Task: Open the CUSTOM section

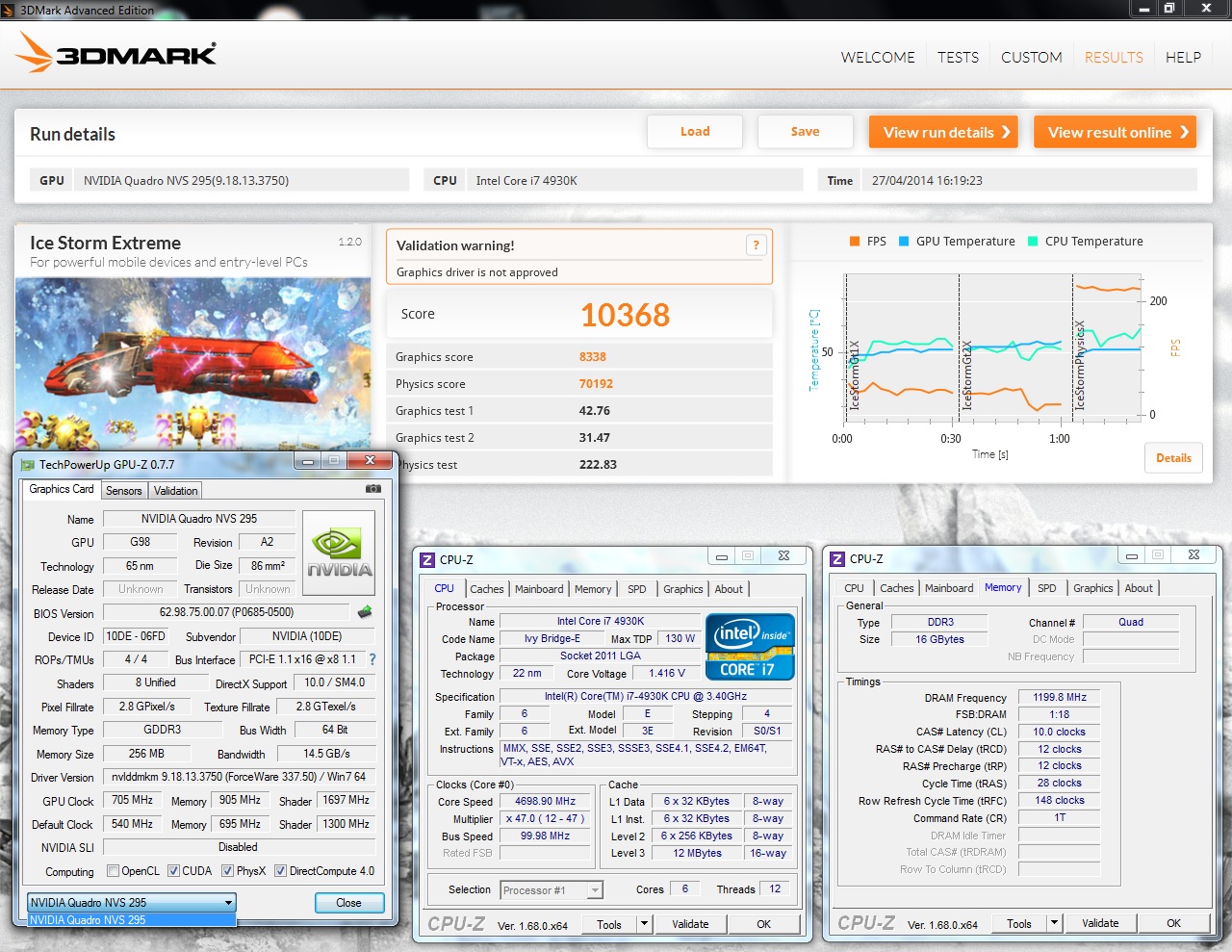Action: [x=1032, y=58]
